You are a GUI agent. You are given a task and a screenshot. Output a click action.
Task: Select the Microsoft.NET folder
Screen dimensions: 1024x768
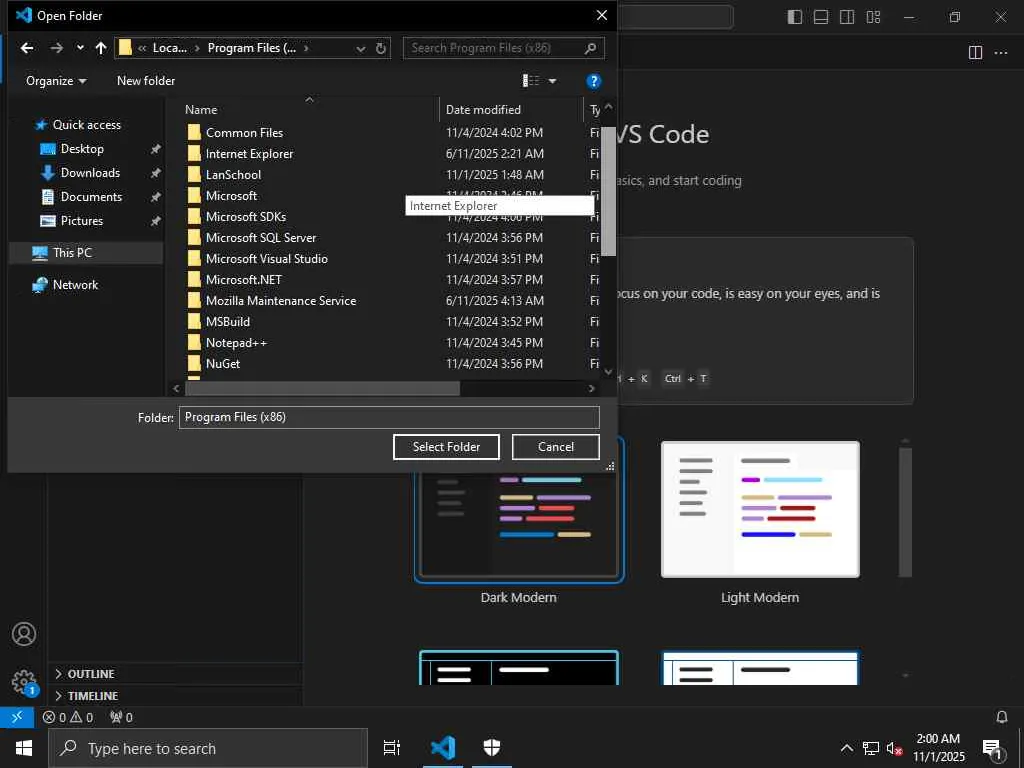click(x=244, y=280)
